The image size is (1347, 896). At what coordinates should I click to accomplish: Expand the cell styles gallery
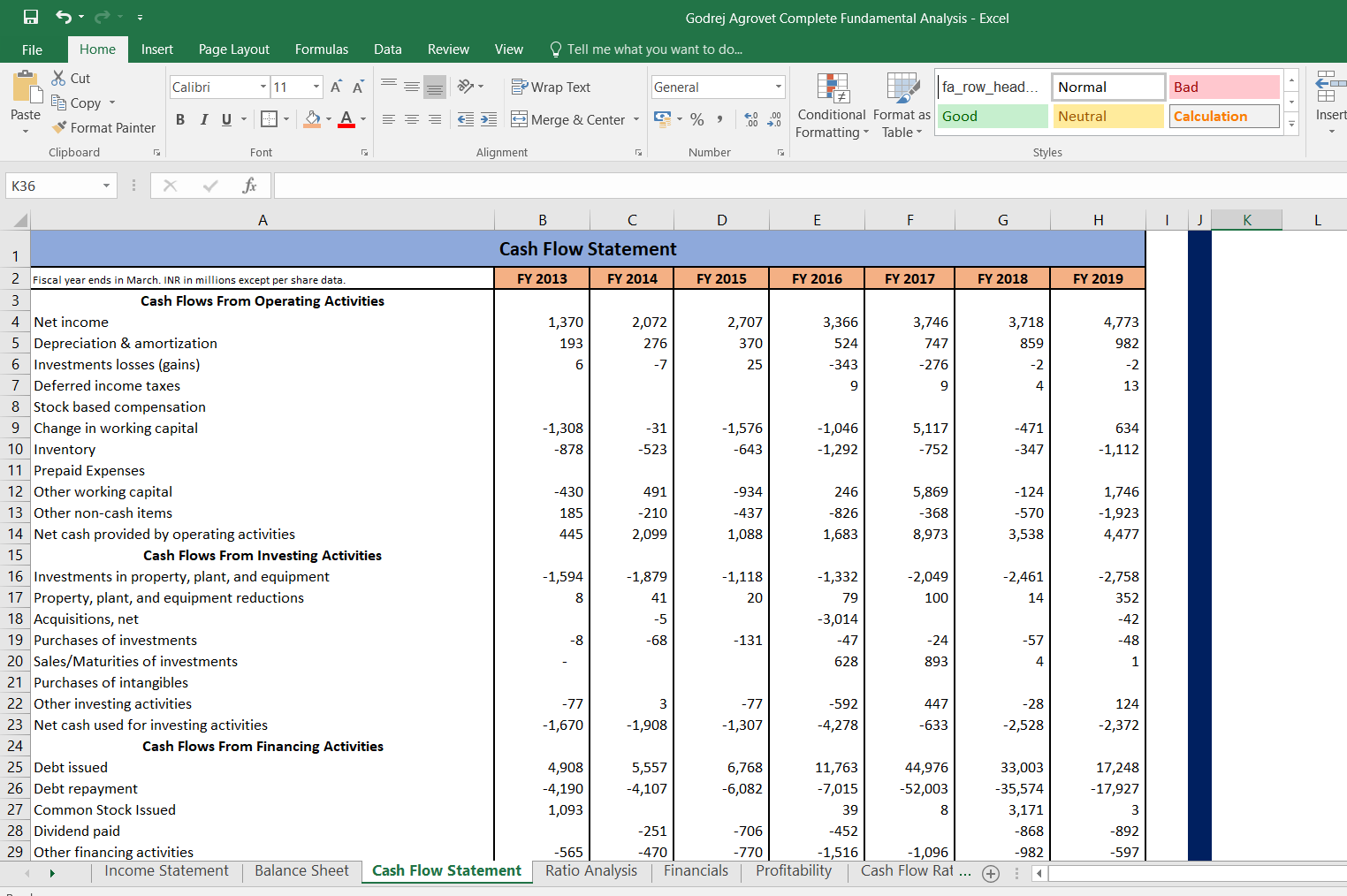(x=1291, y=124)
